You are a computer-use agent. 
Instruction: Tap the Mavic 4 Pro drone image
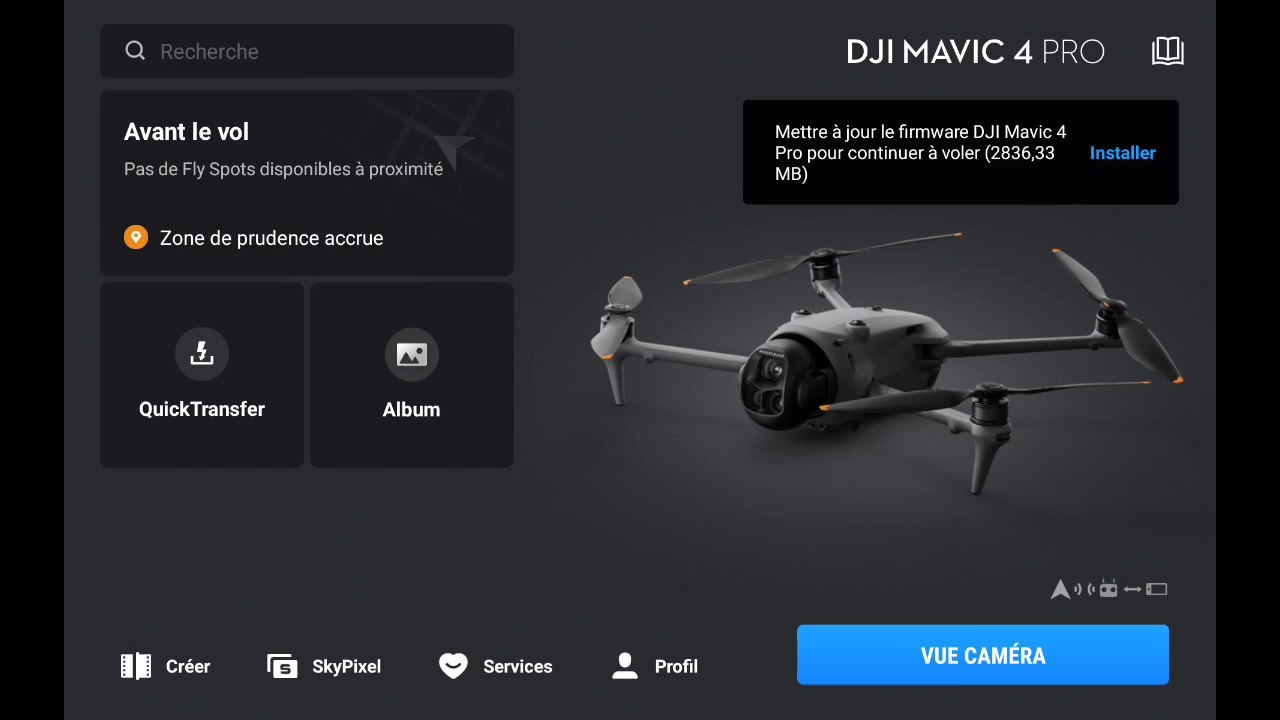[885, 360]
